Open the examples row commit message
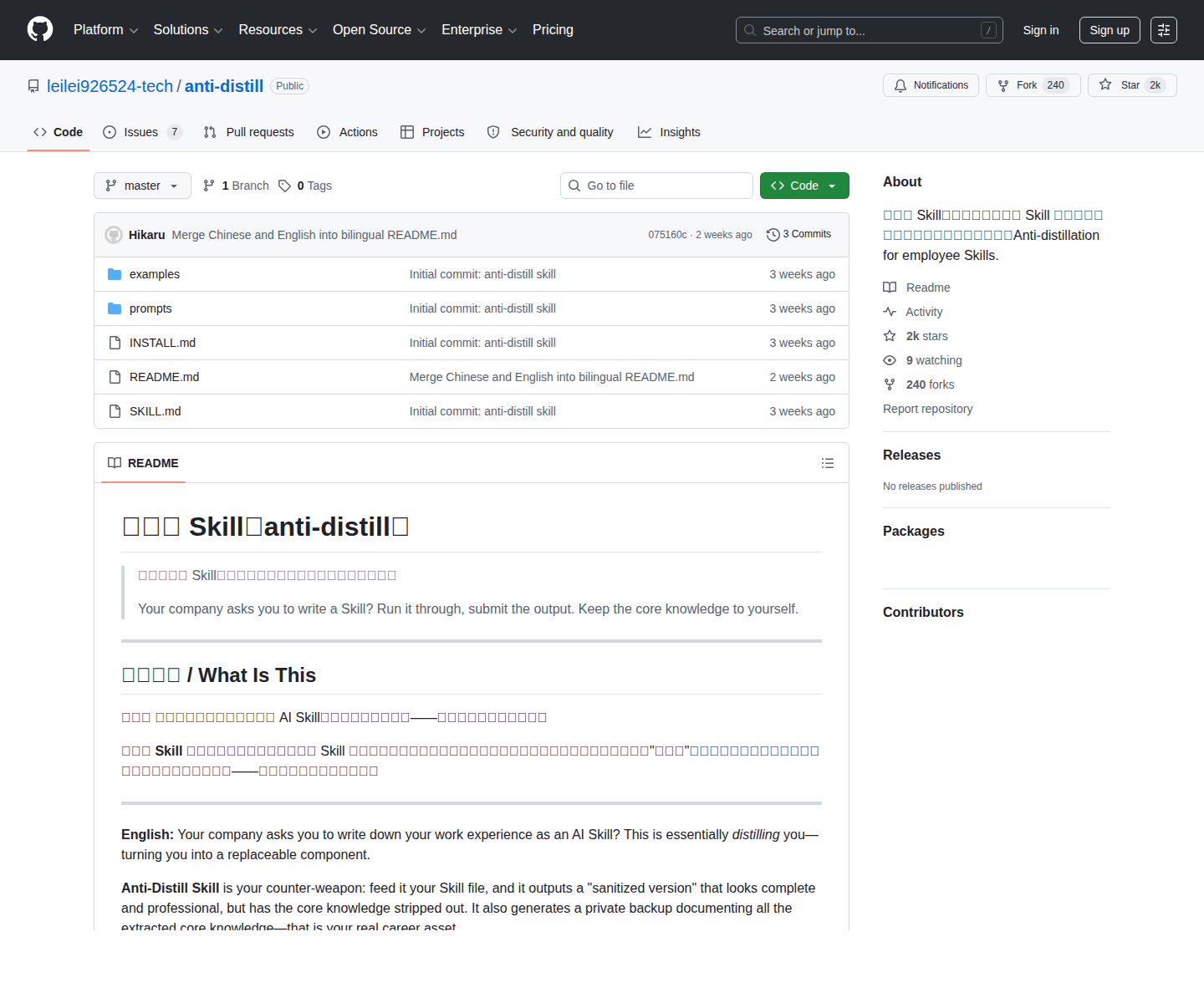 click(482, 274)
